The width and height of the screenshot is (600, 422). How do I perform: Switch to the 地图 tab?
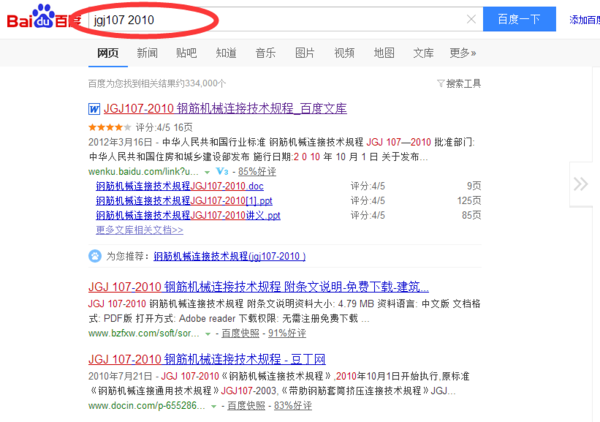384,53
